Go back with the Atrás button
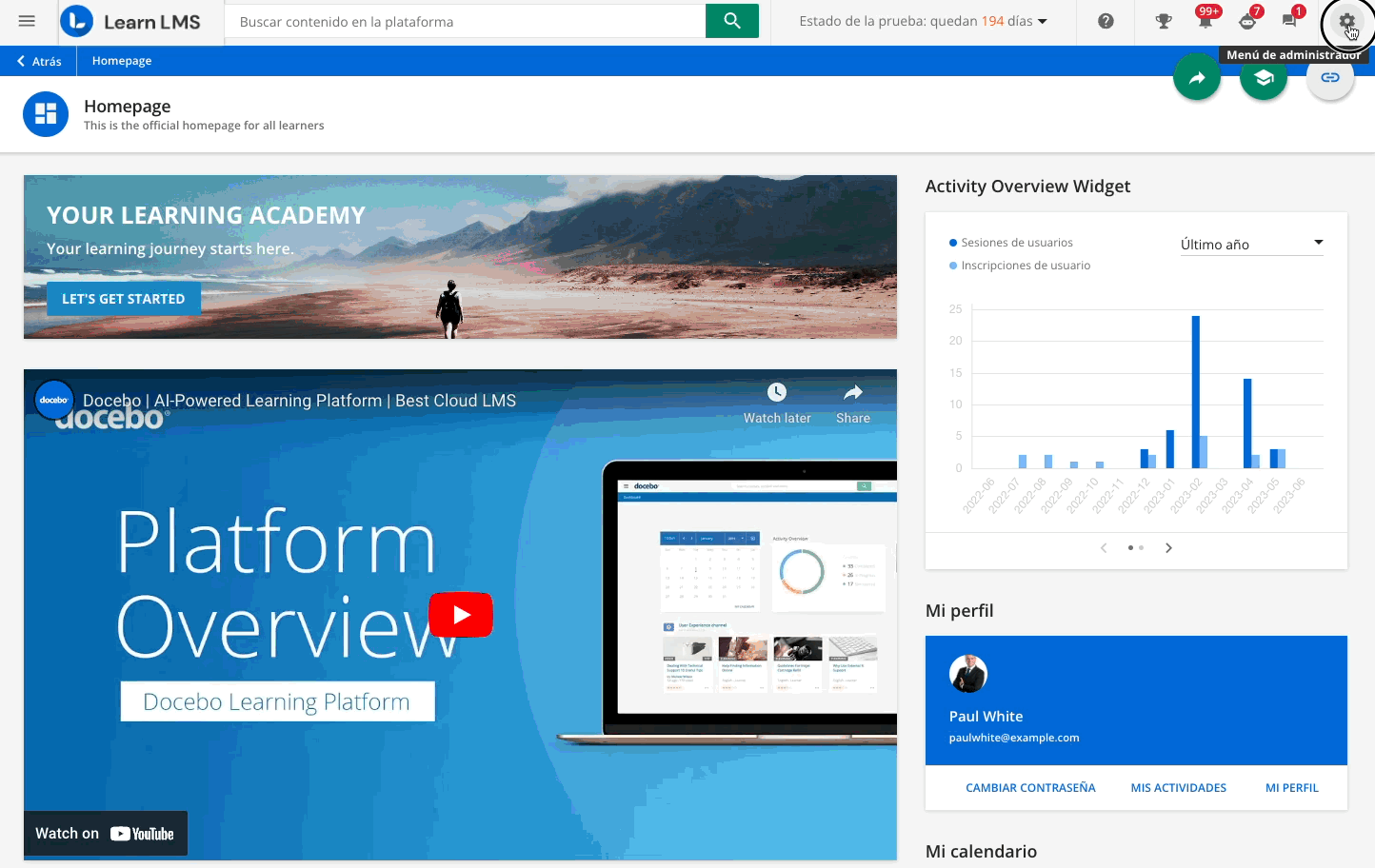 (39, 61)
